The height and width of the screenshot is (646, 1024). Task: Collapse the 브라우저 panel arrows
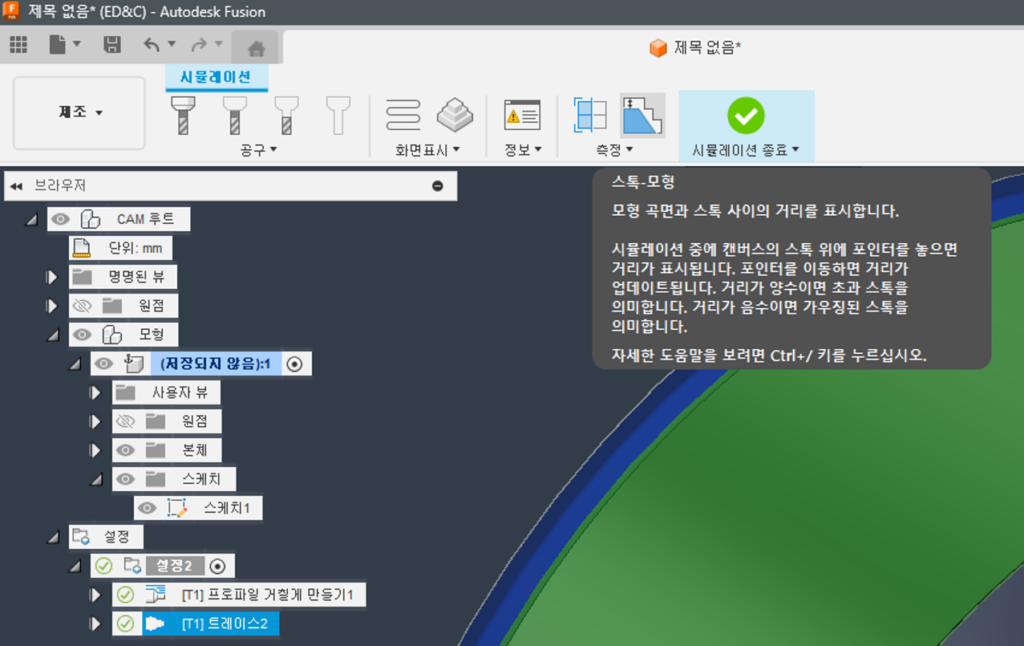(x=16, y=186)
